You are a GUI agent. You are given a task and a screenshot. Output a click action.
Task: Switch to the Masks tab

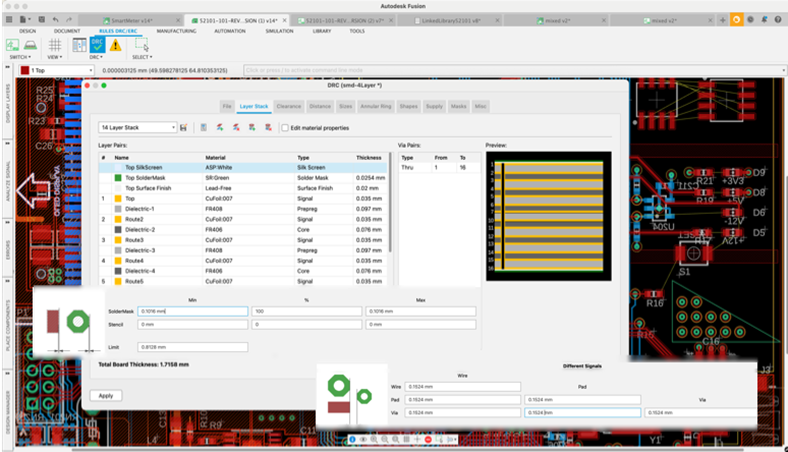tap(458, 107)
